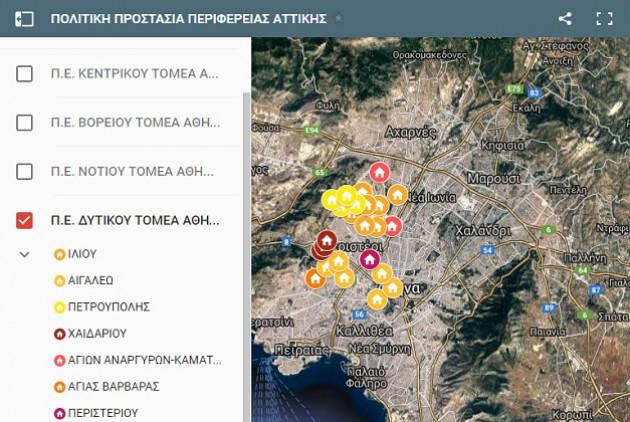Click the share map icon
Screen dimensions: 630x422
point(565,18)
